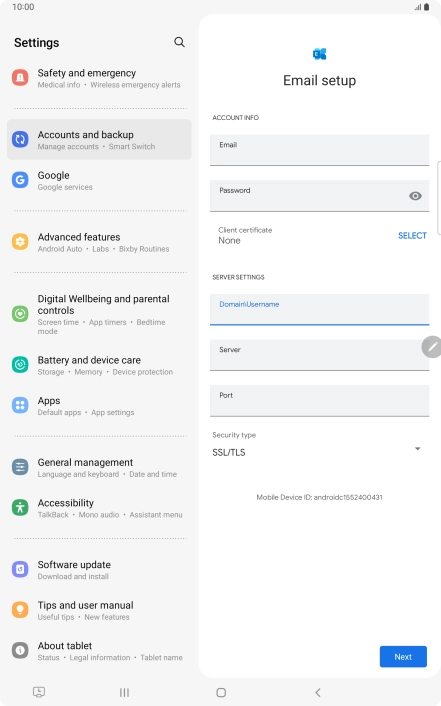Tap the Software update icon
This screenshot has width=441, height=706.
pyautogui.click(x=20, y=569)
